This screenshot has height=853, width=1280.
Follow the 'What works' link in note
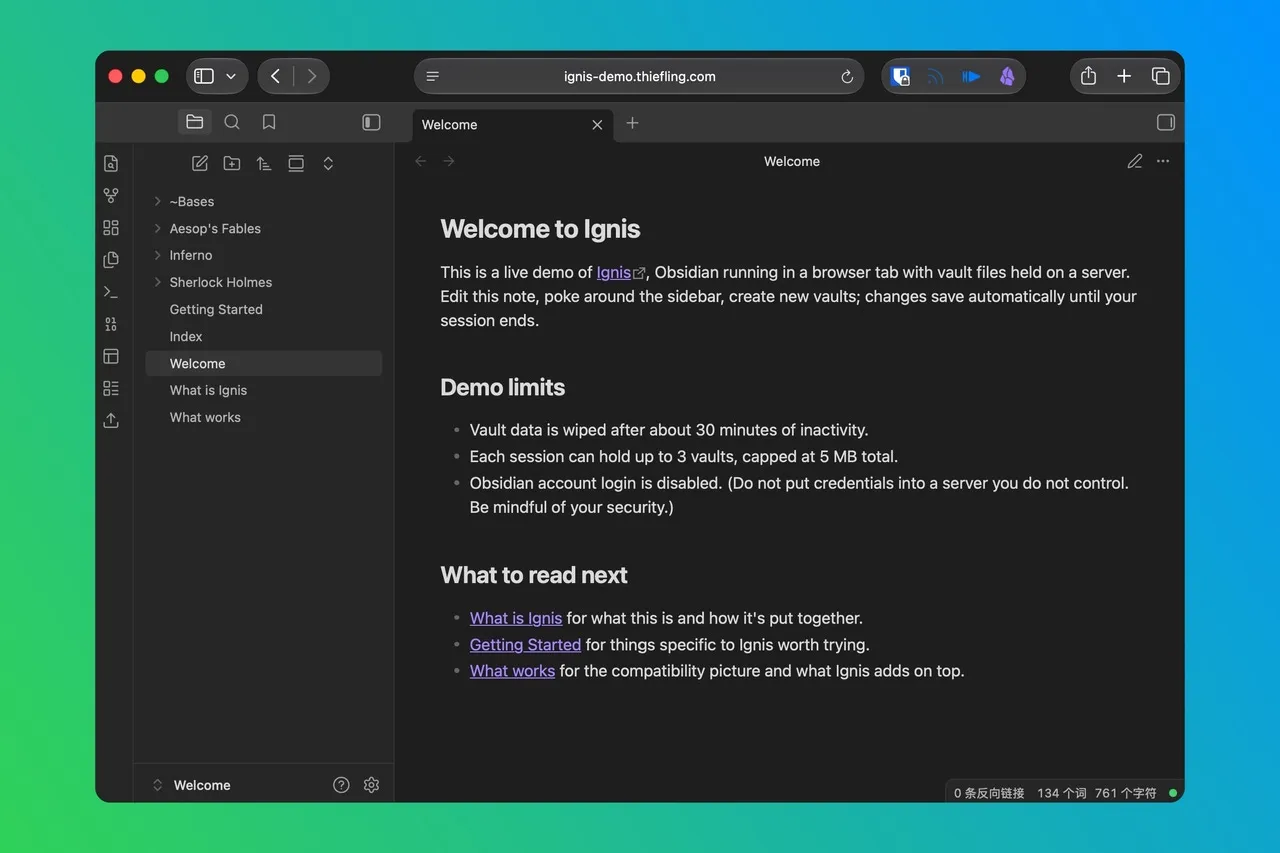click(512, 671)
